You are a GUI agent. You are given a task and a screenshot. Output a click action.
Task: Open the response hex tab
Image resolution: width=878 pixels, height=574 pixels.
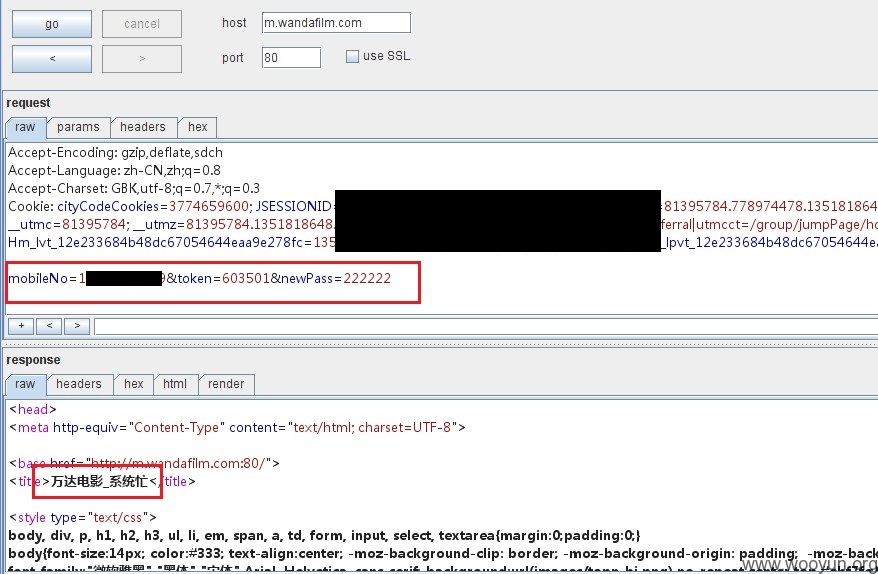134,384
